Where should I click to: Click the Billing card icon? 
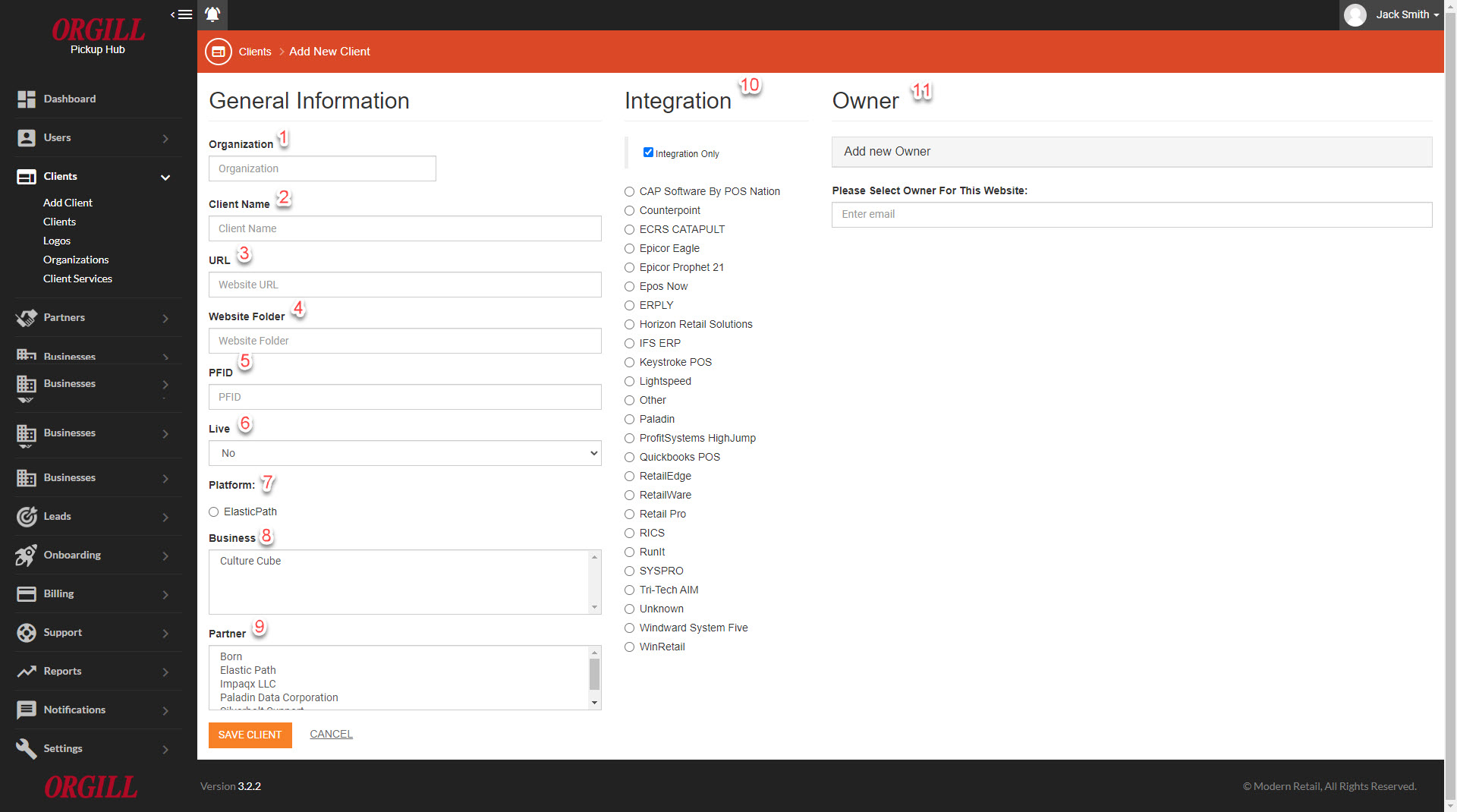(x=27, y=593)
